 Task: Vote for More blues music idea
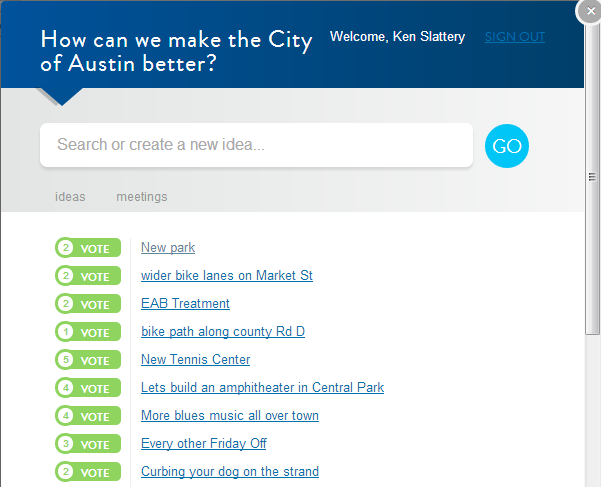88,416
